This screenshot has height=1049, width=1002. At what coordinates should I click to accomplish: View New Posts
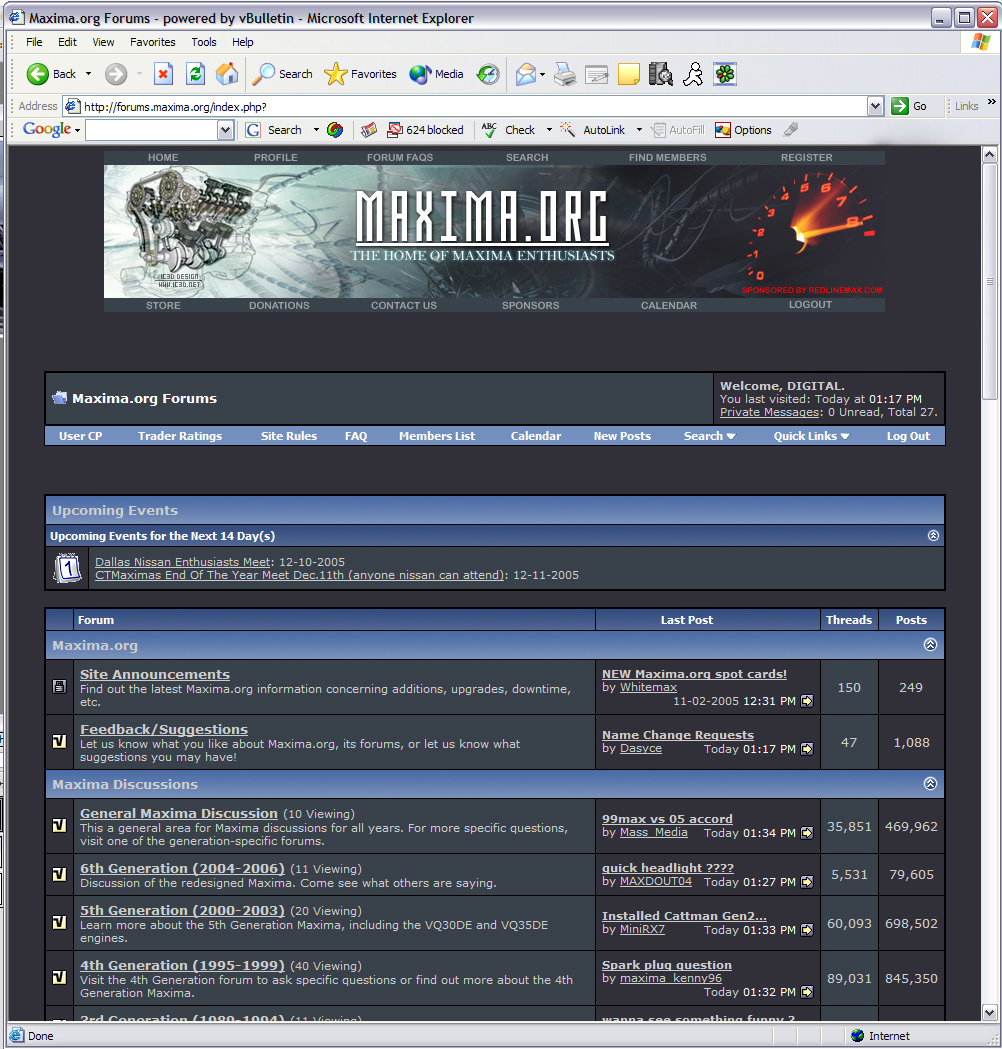tap(622, 436)
